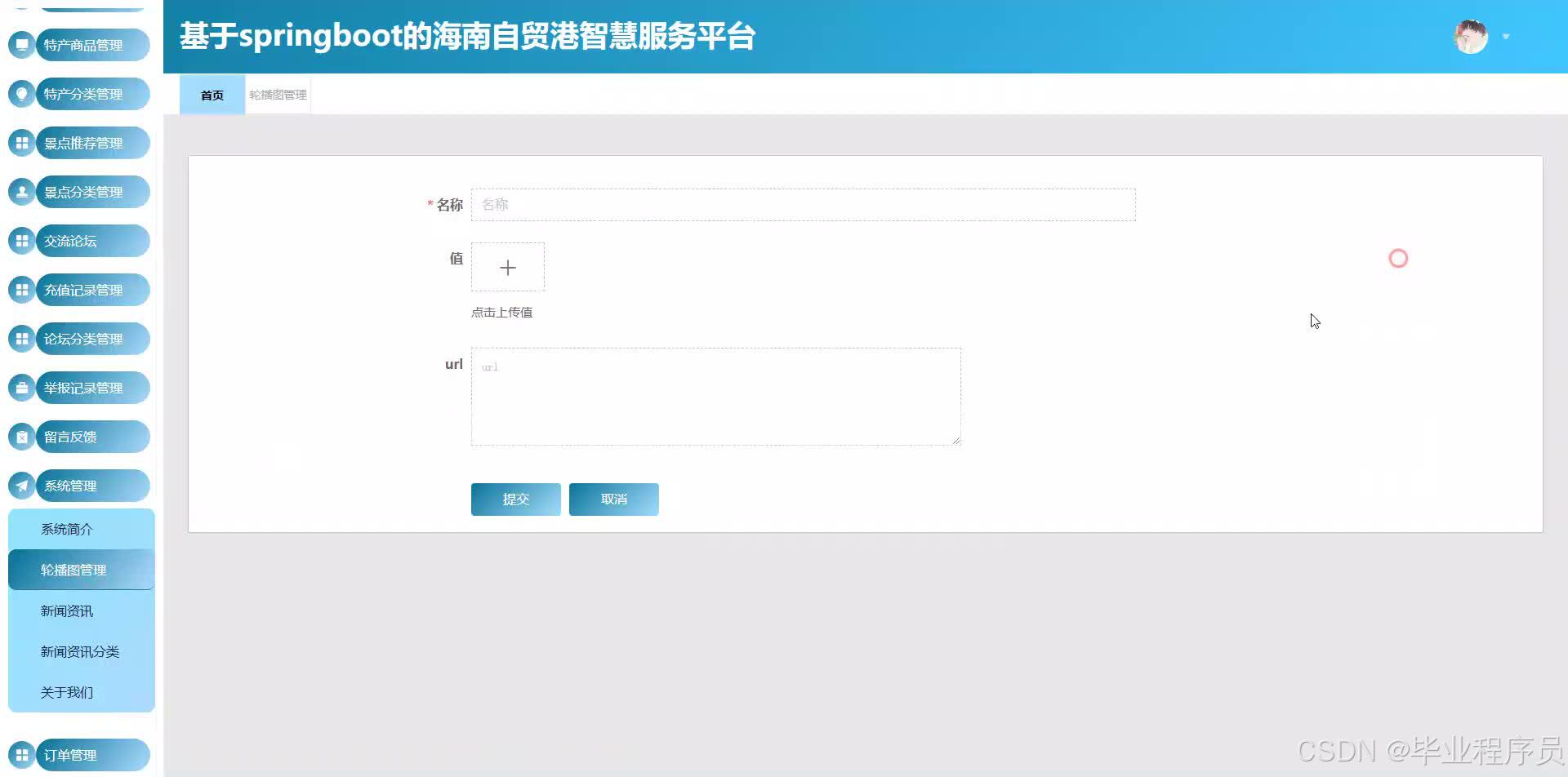Click the 提交 submit button
Viewport: 1568px width, 777px height.
click(x=515, y=499)
